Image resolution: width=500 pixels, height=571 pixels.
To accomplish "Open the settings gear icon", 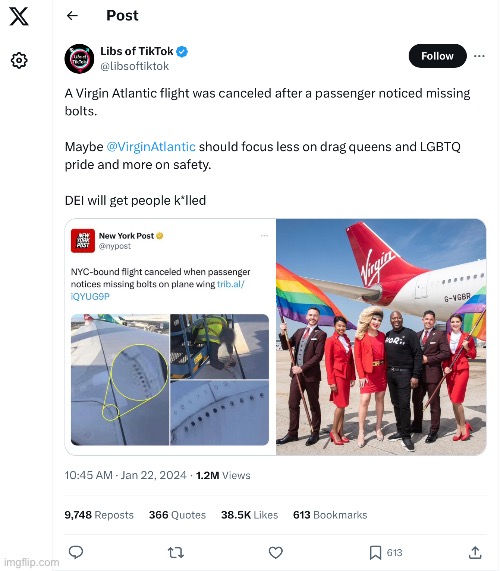I will click(x=19, y=60).
